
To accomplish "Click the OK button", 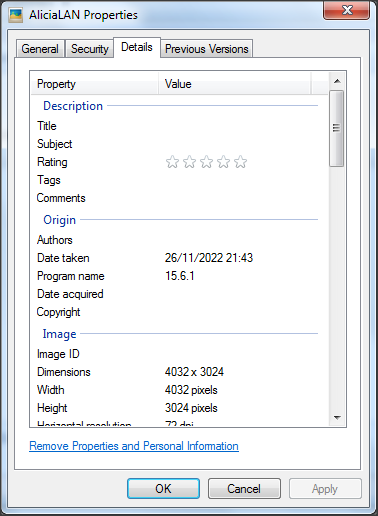I will 163,489.
